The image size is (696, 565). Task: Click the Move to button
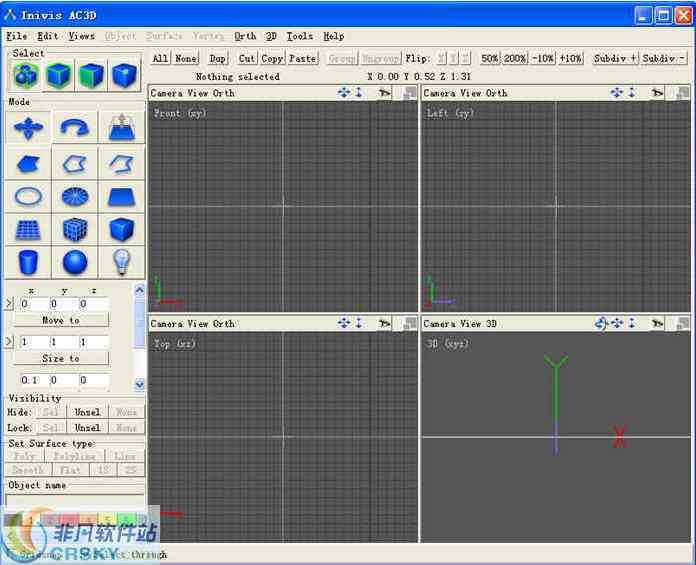coord(61,320)
